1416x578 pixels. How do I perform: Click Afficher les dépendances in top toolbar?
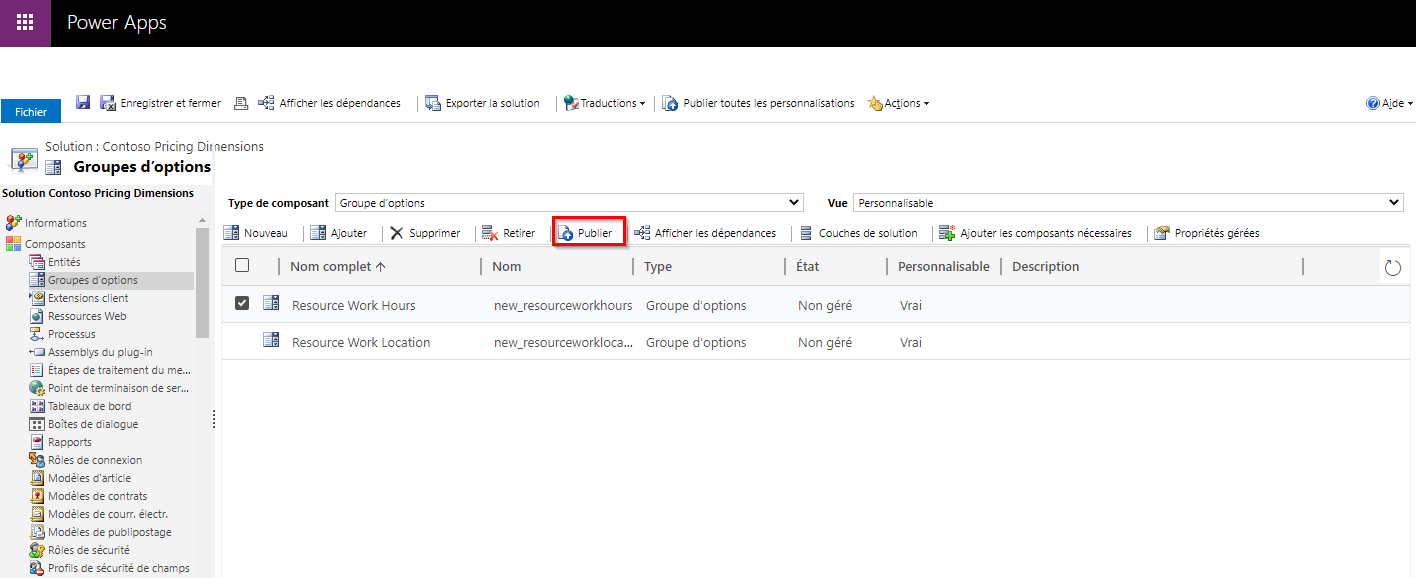330,103
